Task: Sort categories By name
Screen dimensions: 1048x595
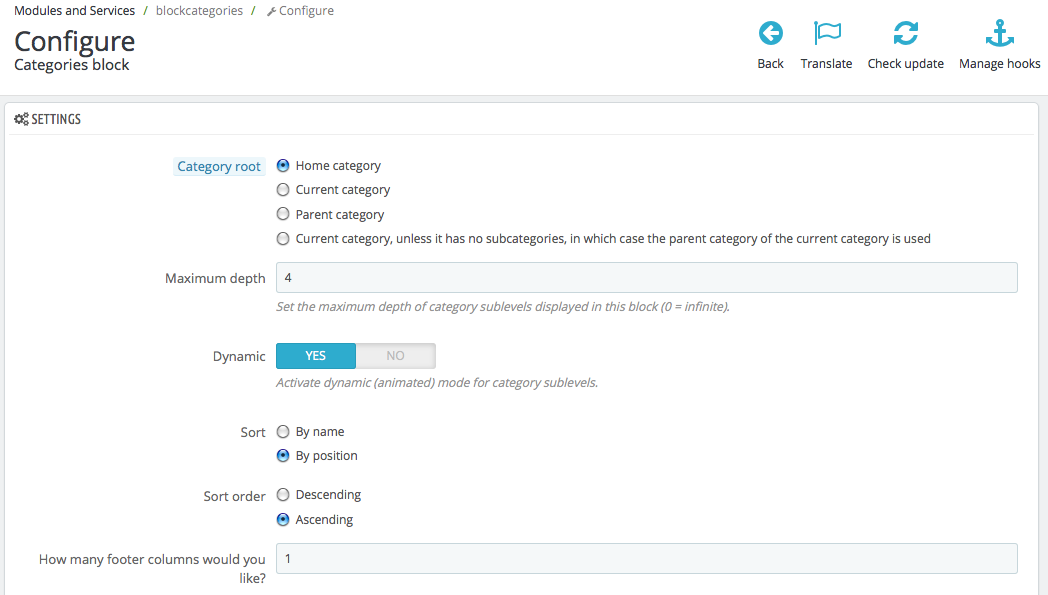Action: click(x=283, y=432)
